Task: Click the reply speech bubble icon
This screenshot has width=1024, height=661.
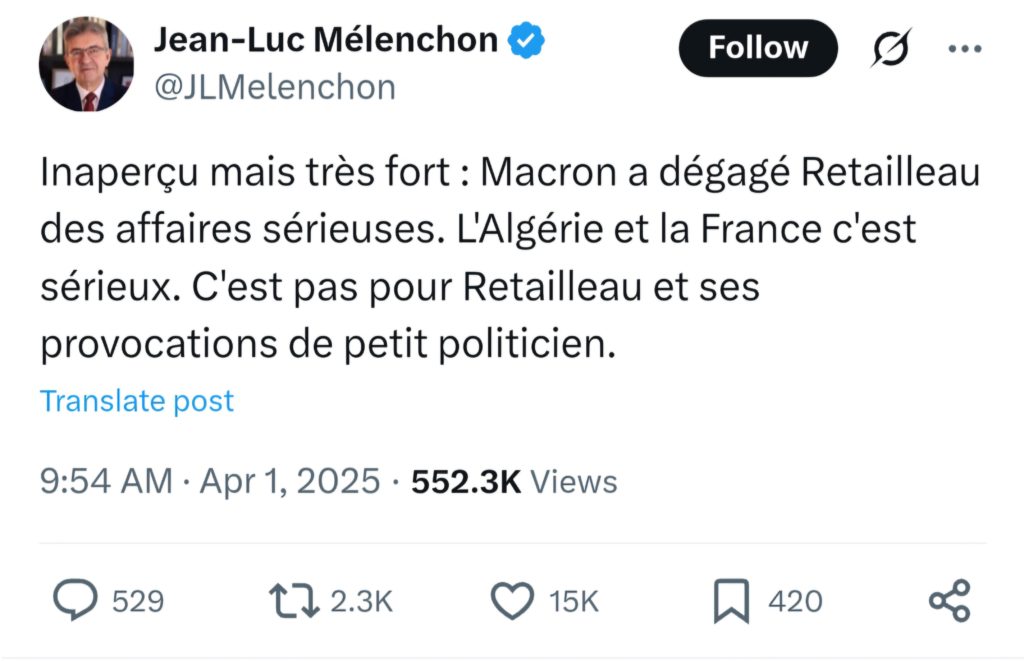Action: point(74,600)
